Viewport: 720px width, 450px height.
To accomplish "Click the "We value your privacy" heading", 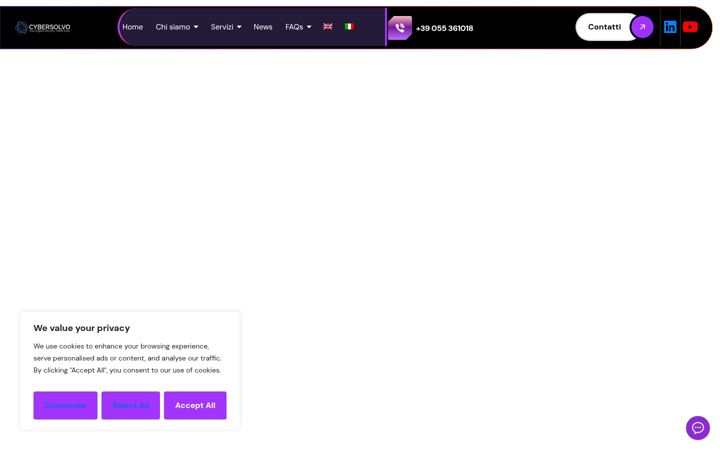I will point(82,328).
